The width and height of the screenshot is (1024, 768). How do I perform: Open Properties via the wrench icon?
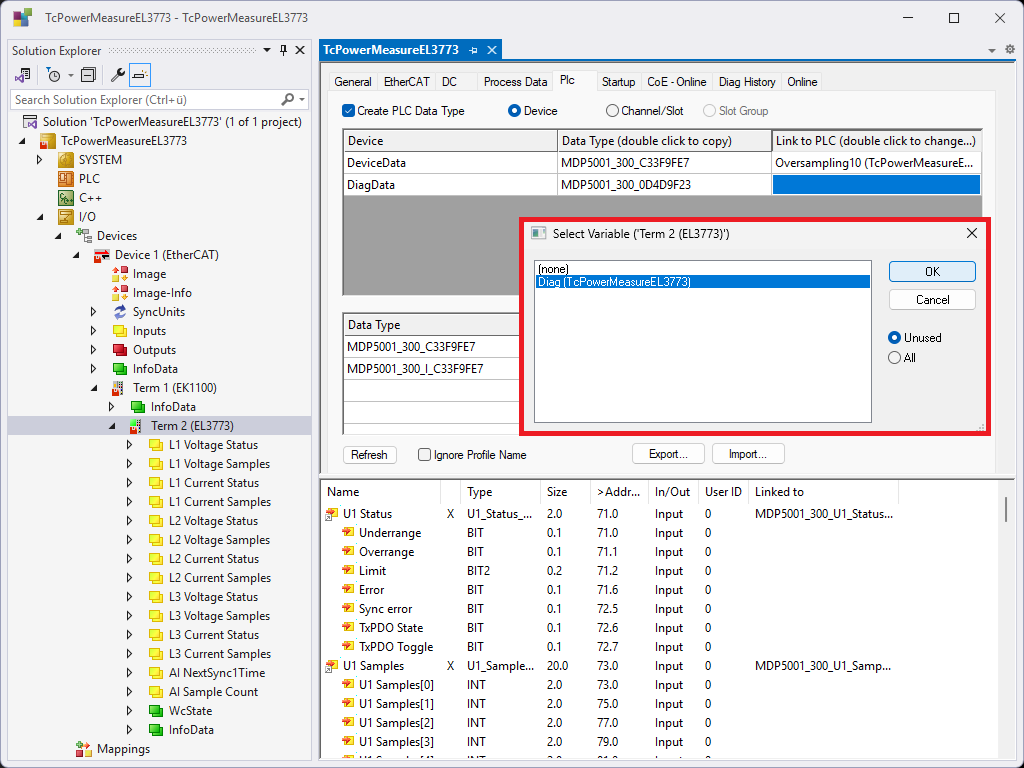(118, 75)
